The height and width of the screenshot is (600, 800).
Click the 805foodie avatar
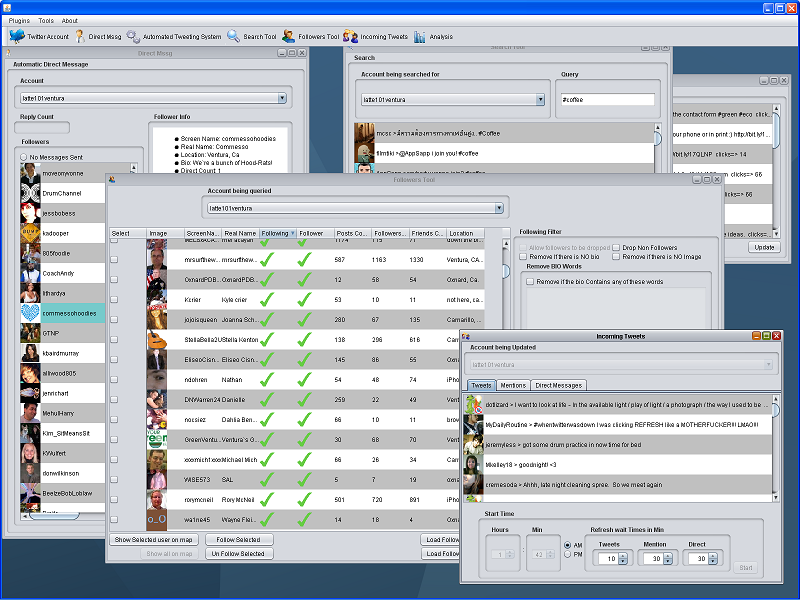(30, 253)
